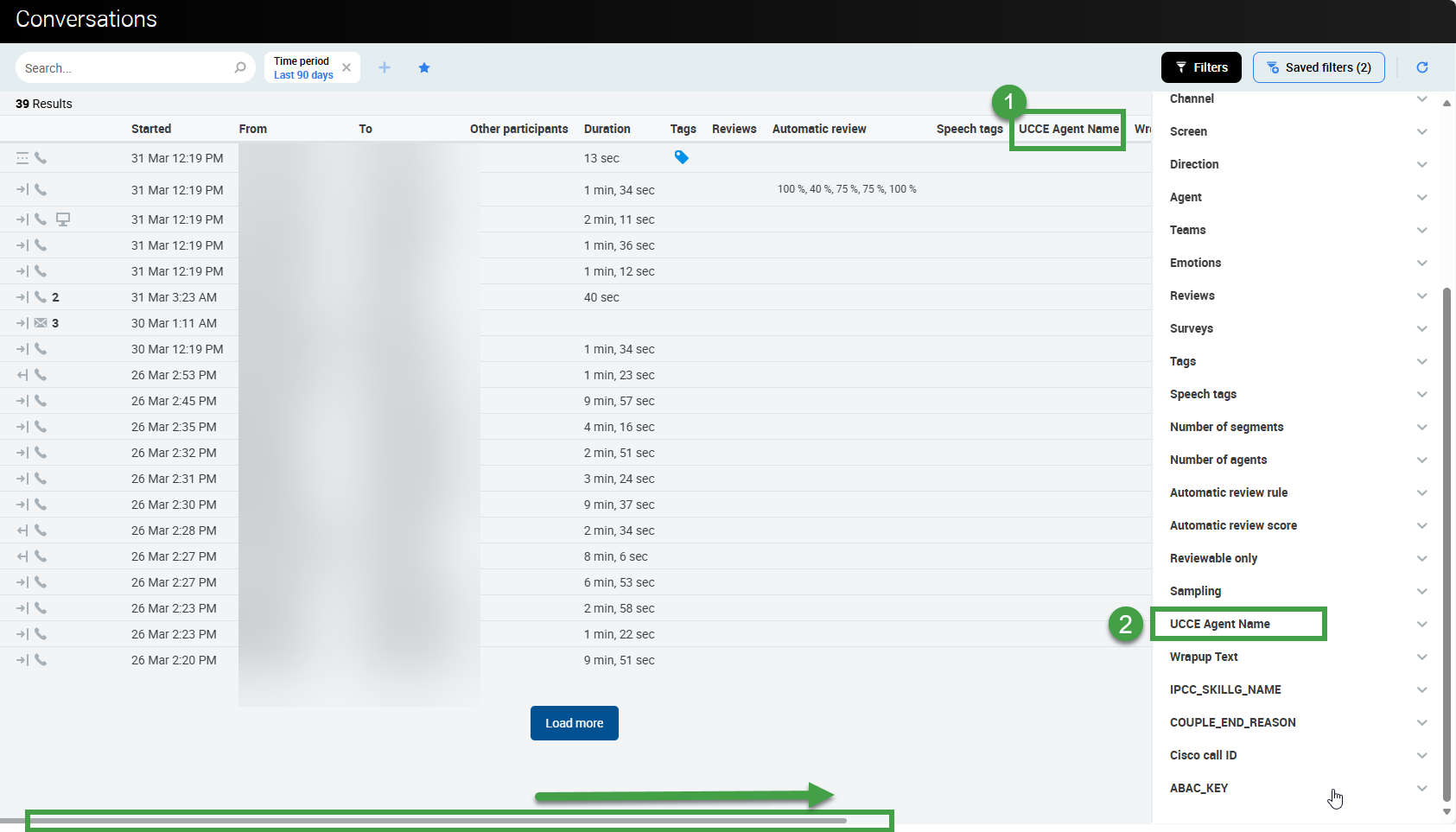Add a new filter with plus icon
Screen dimensions: 1456x832
[385, 67]
